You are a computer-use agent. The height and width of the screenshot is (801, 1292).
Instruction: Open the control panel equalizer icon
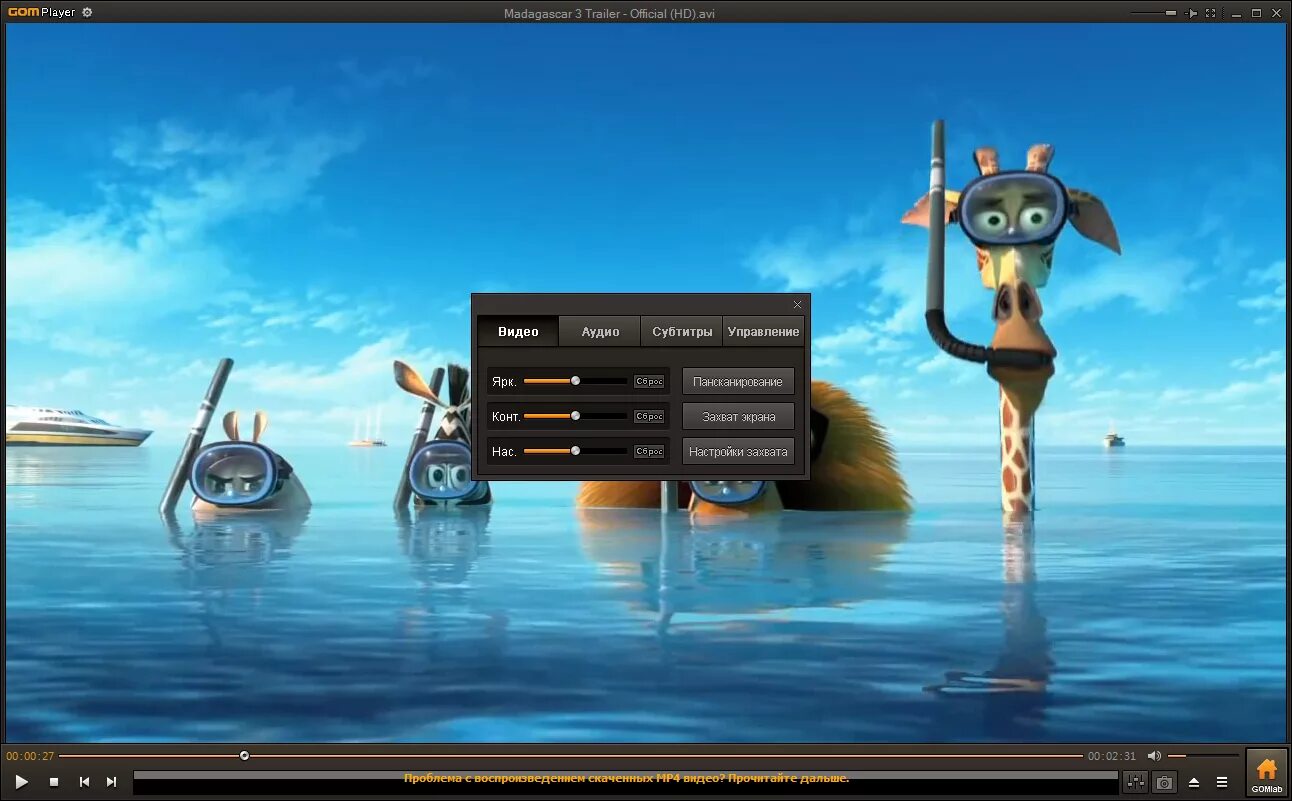point(1135,782)
